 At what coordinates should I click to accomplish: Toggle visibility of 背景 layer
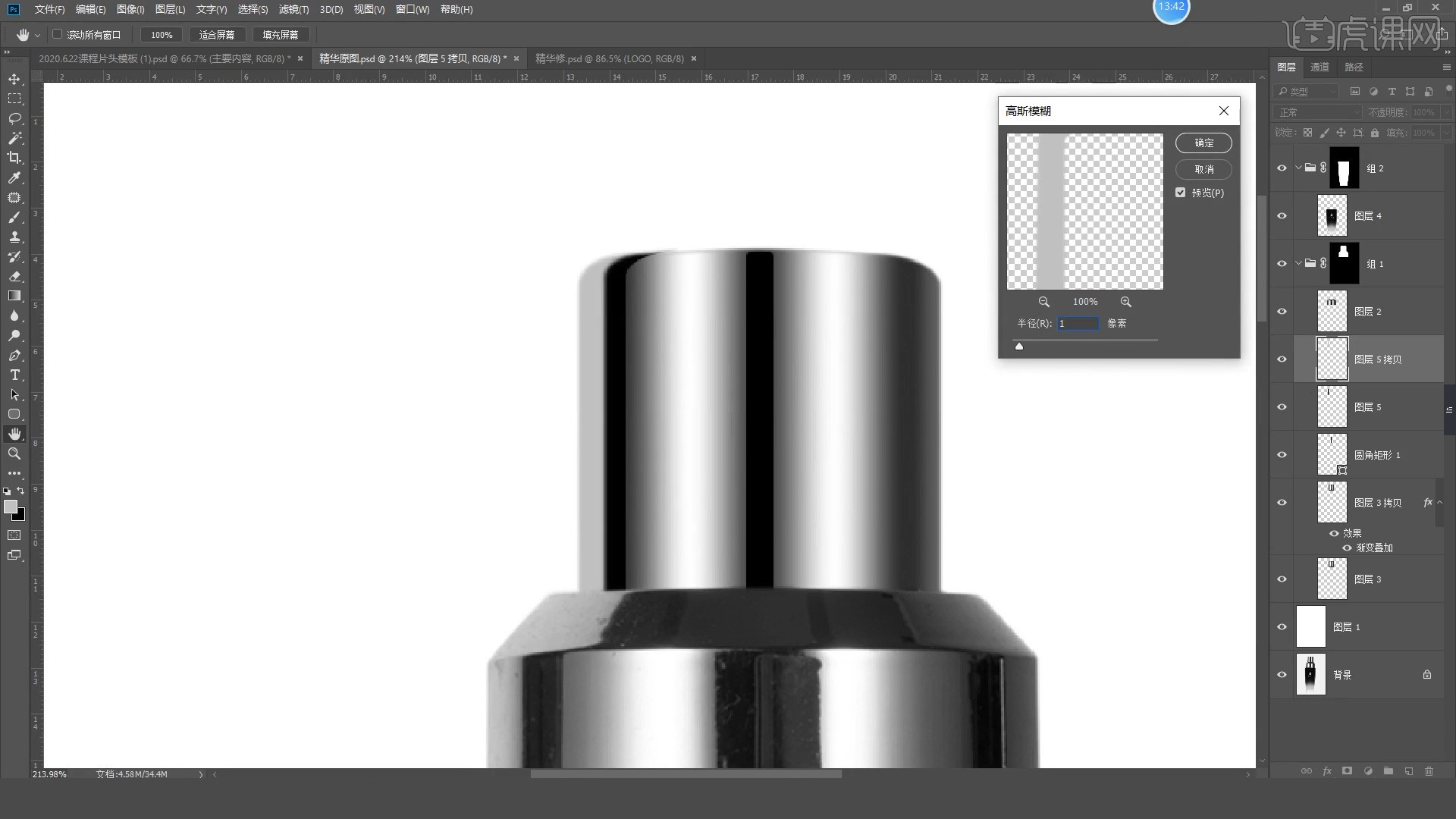tap(1282, 674)
